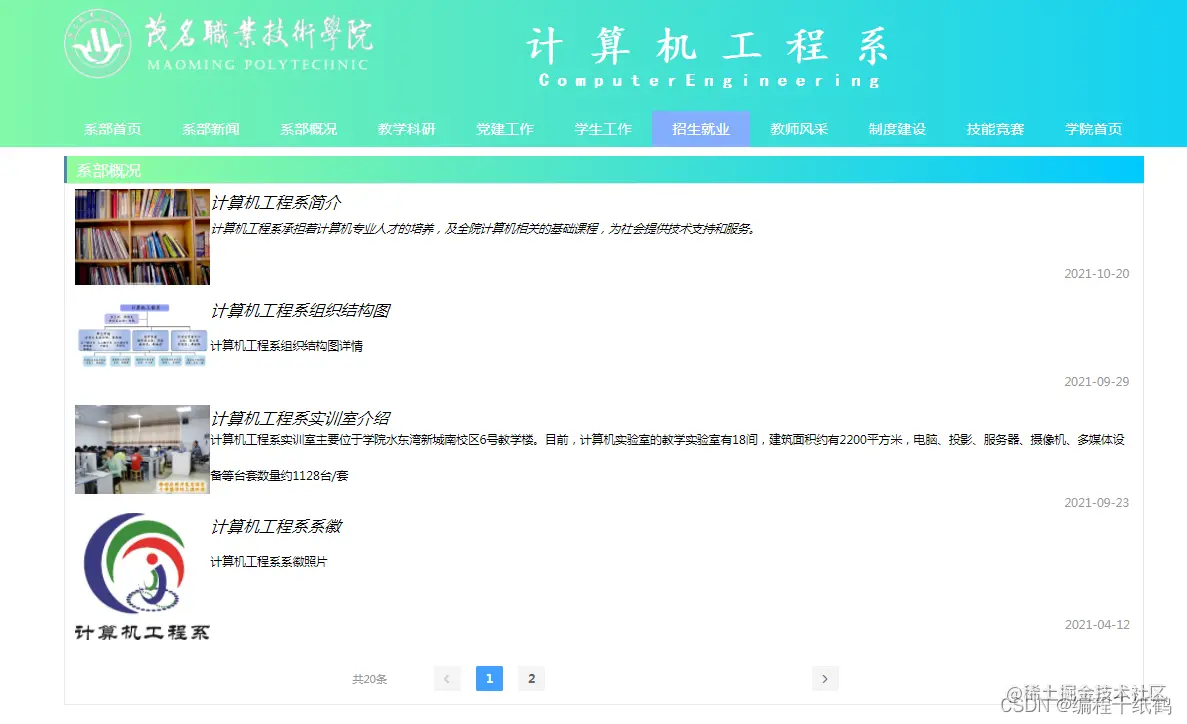Open the 教师风采 navigation item
The image size is (1187, 724).
click(x=799, y=129)
